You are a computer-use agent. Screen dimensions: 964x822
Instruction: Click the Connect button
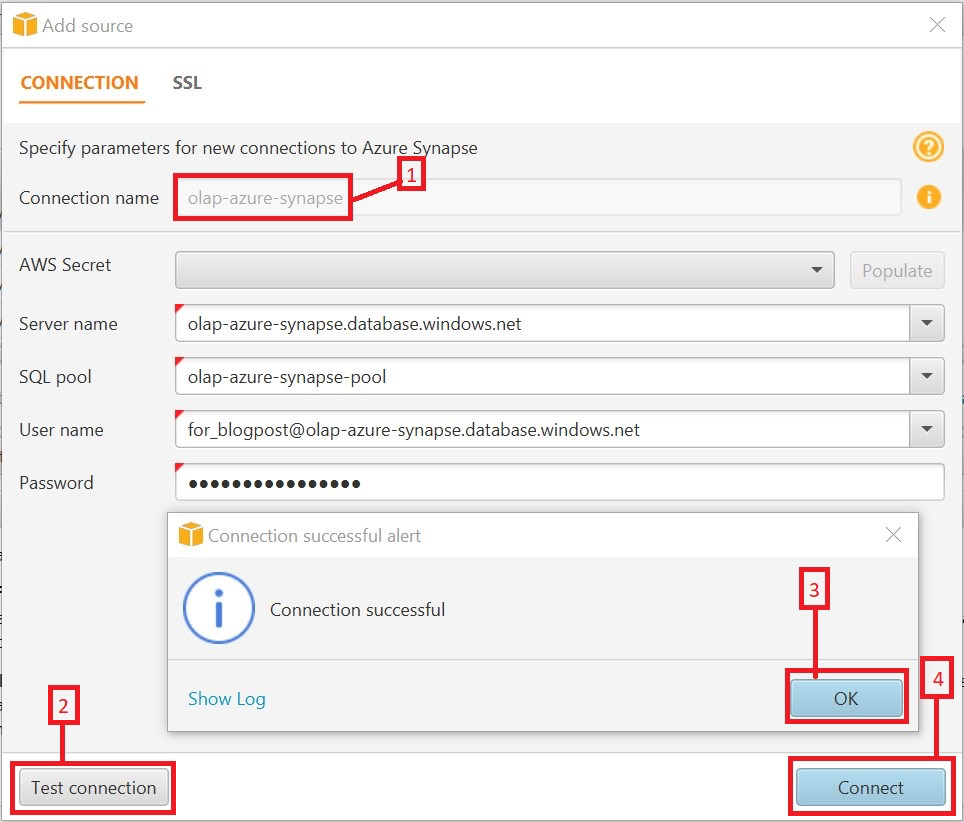pyautogui.click(x=870, y=787)
